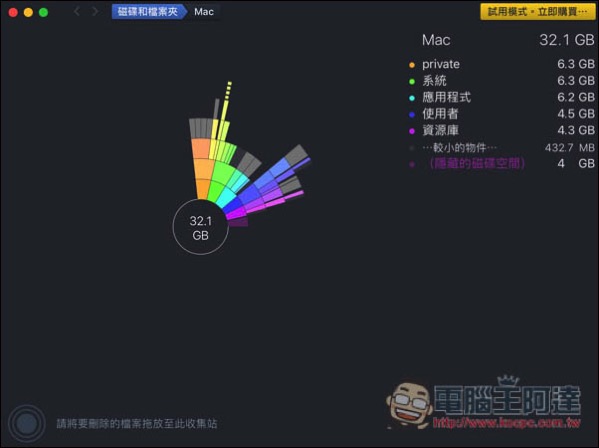Expand the 較小的物件 list entry
Viewport: 599px width, 448px height.
click(502, 147)
